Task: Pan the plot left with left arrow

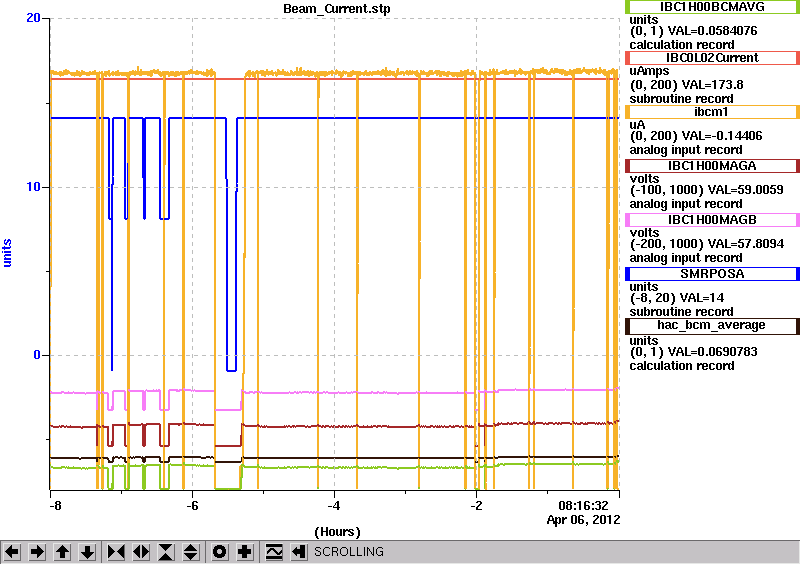Action: [x=12, y=552]
